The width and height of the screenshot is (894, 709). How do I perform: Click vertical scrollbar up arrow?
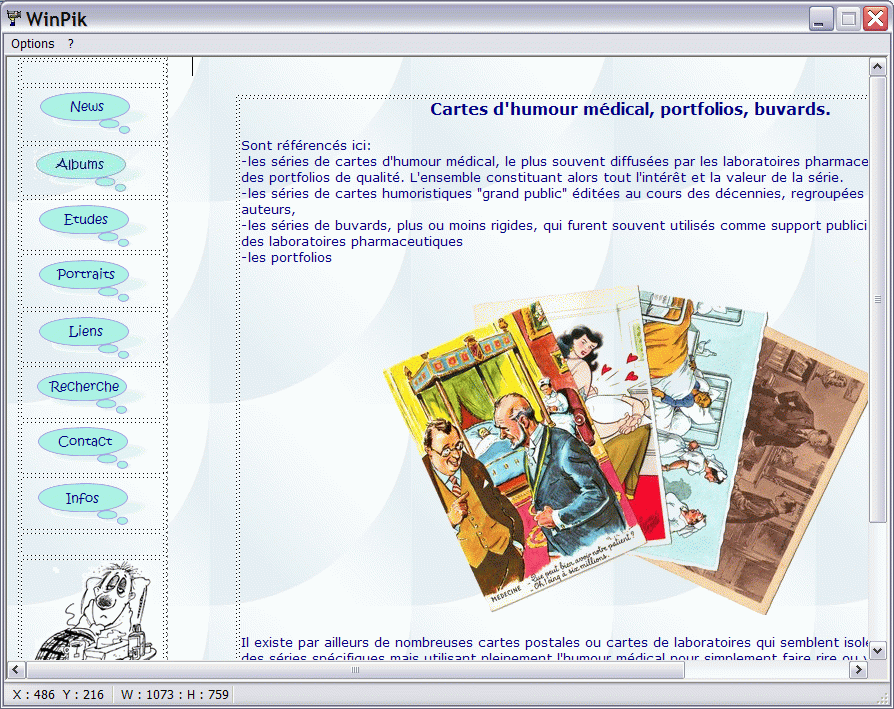(x=877, y=67)
